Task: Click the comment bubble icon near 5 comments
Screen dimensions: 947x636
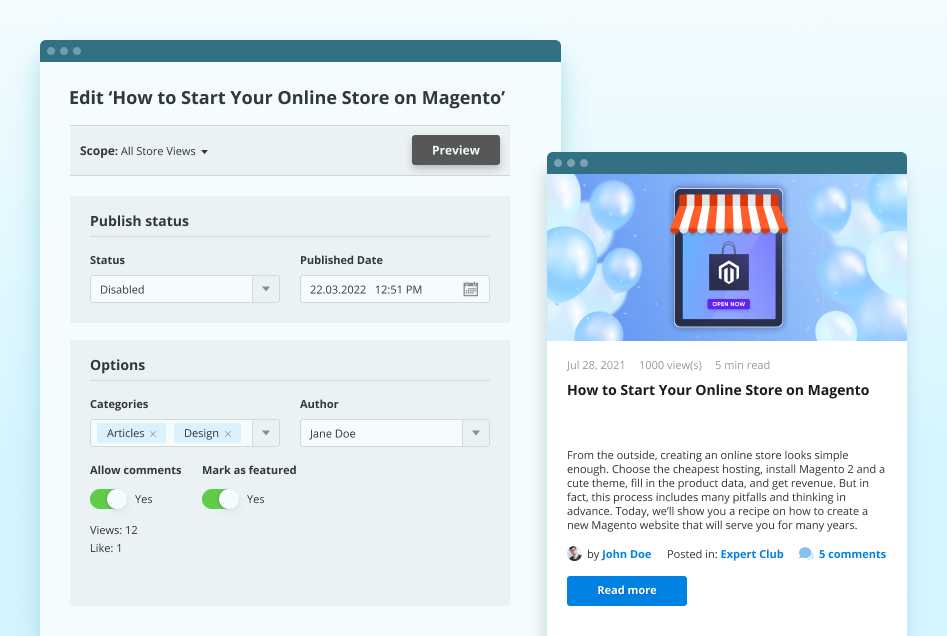Action: tap(804, 553)
